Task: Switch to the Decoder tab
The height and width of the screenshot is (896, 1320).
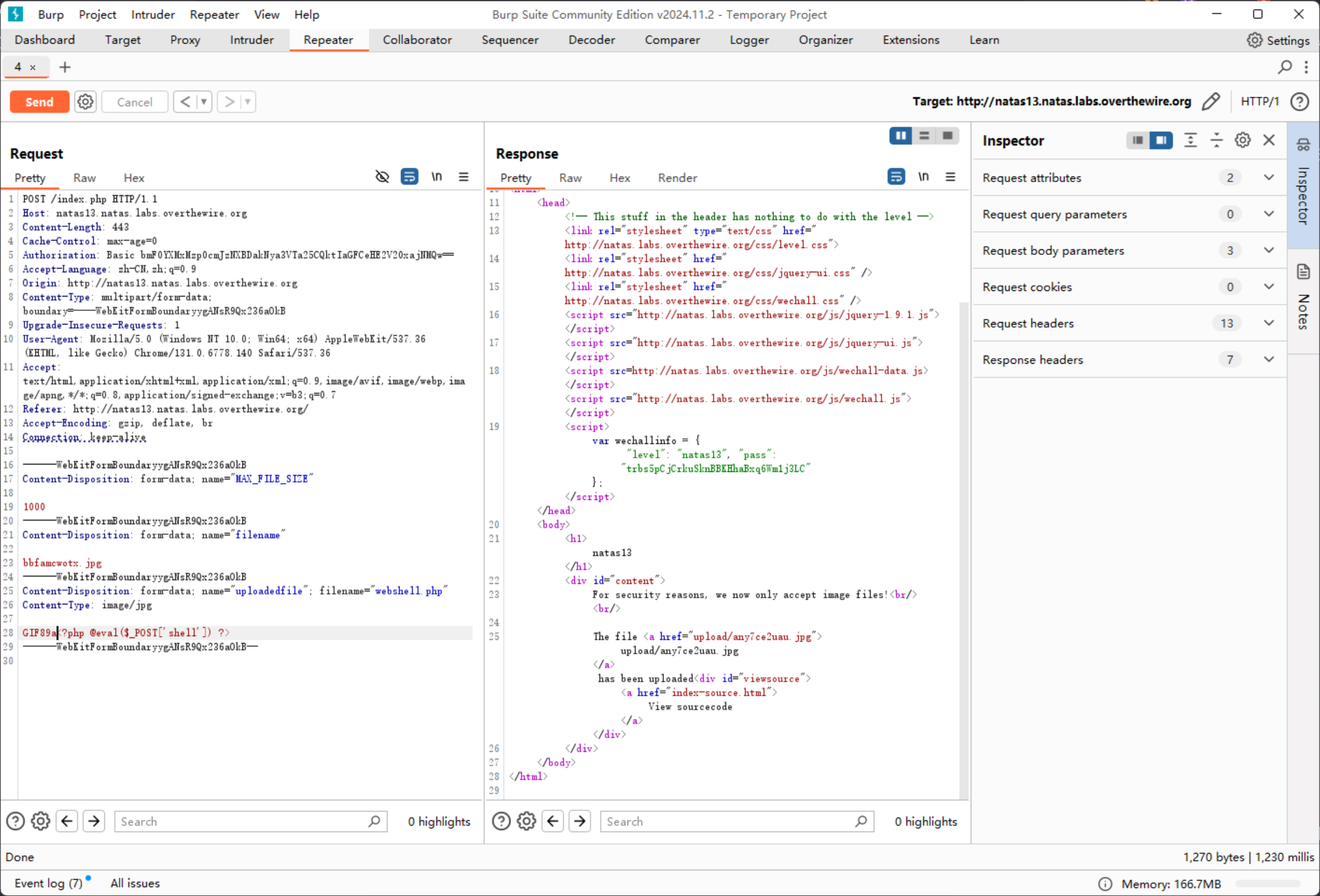Action: click(x=591, y=40)
